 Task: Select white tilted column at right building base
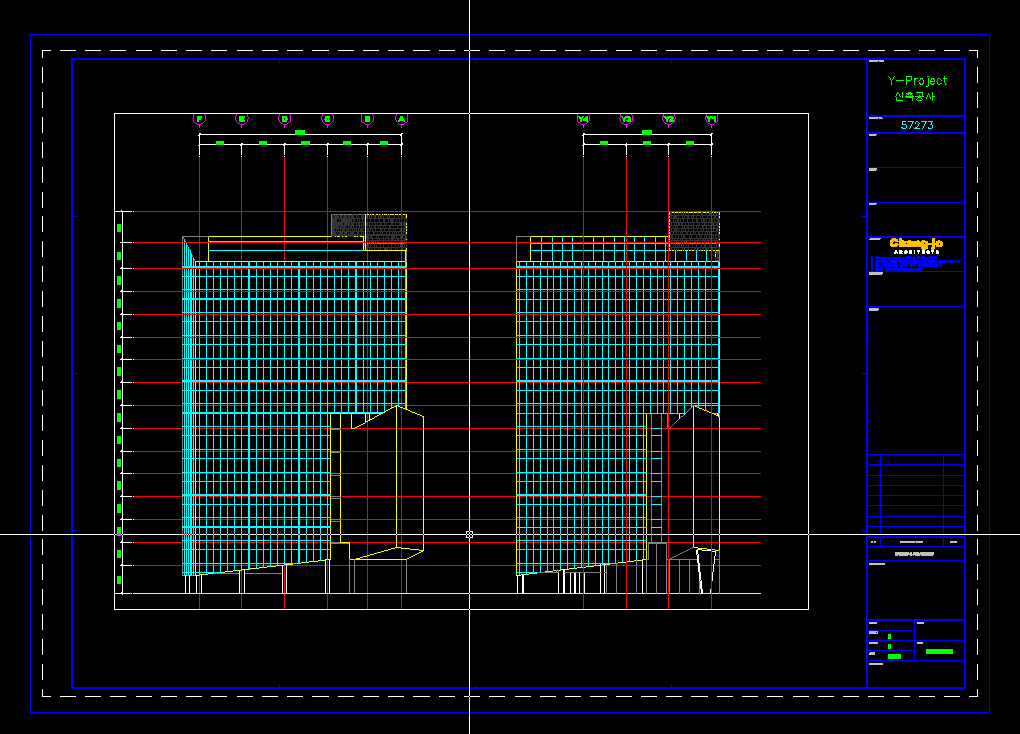(707, 570)
